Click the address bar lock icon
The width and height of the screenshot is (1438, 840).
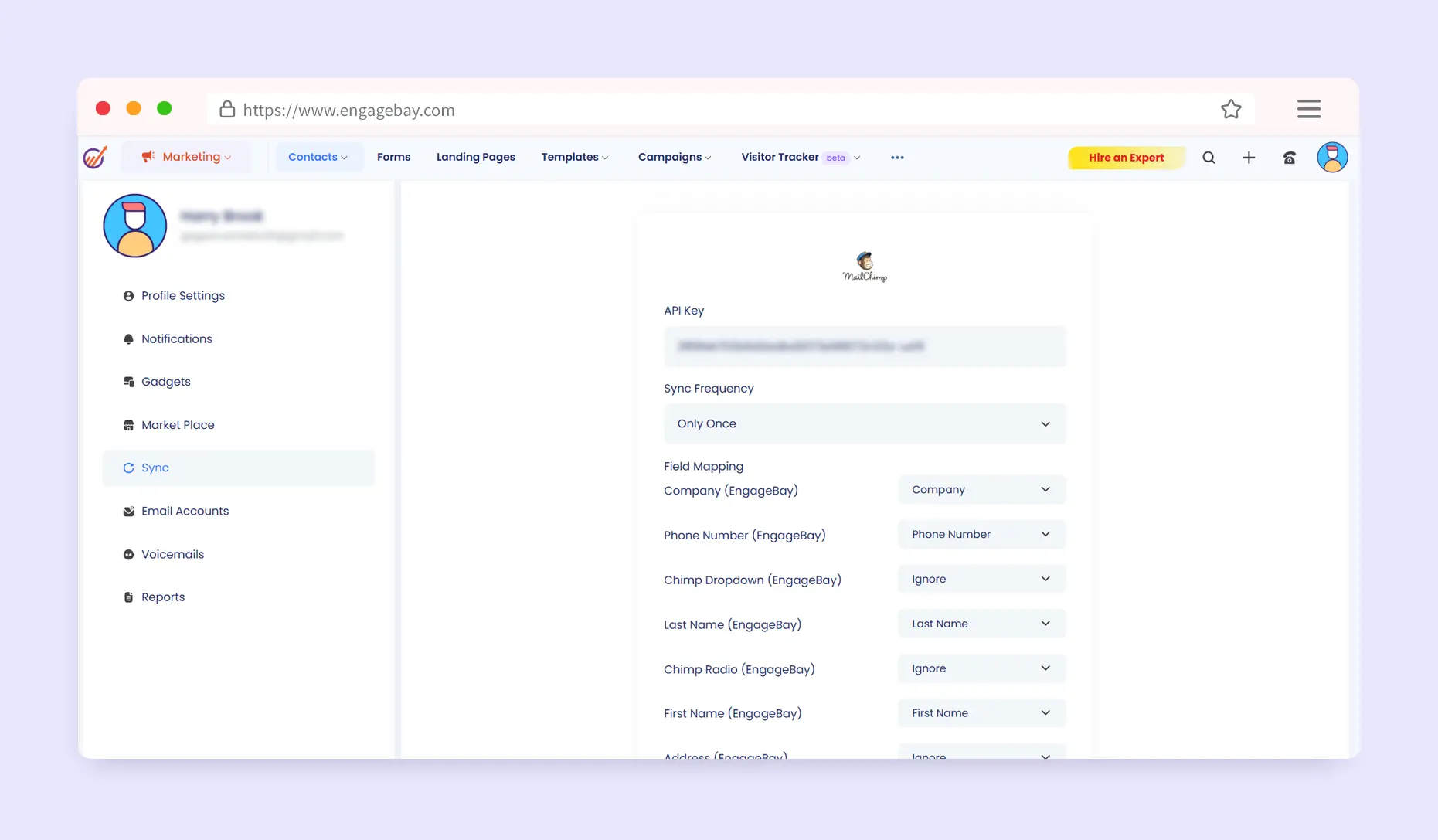pos(227,109)
